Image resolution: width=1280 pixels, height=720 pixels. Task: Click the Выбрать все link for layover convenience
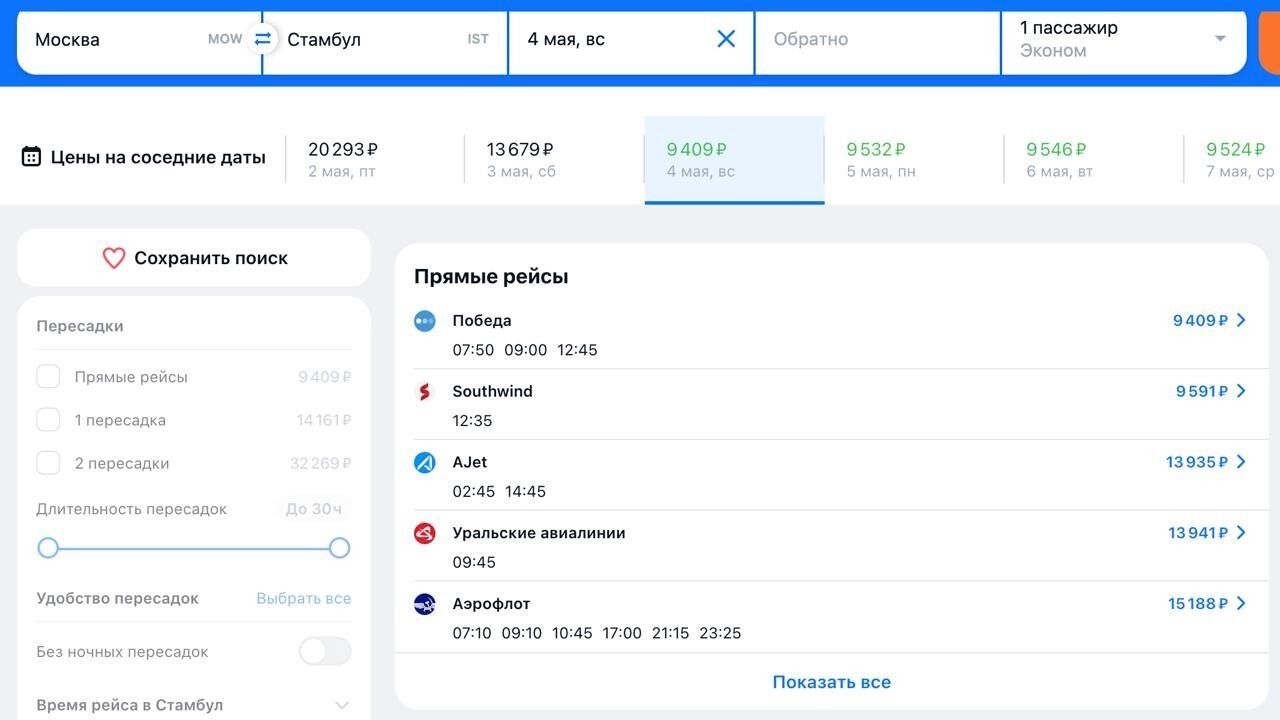pos(303,598)
